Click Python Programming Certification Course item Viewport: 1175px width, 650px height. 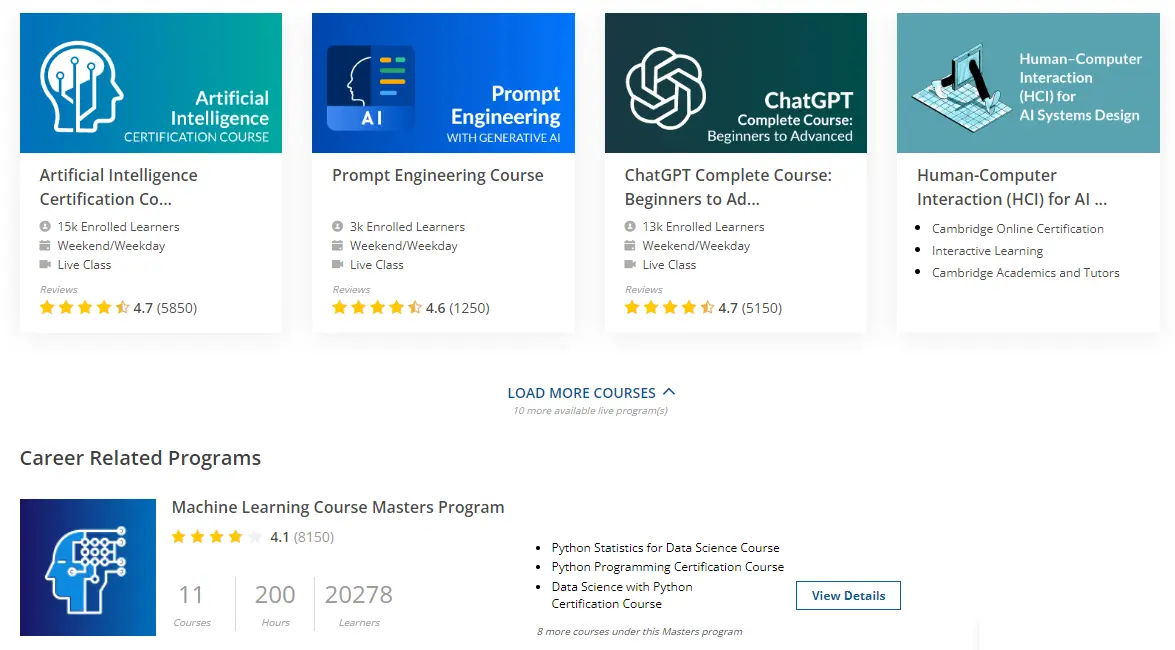[668, 567]
